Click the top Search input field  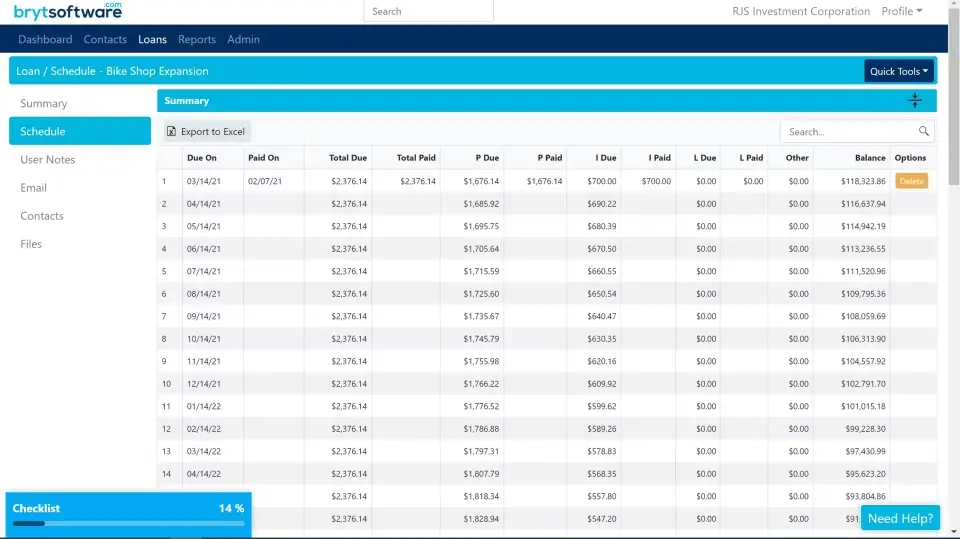(x=428, y=11)
